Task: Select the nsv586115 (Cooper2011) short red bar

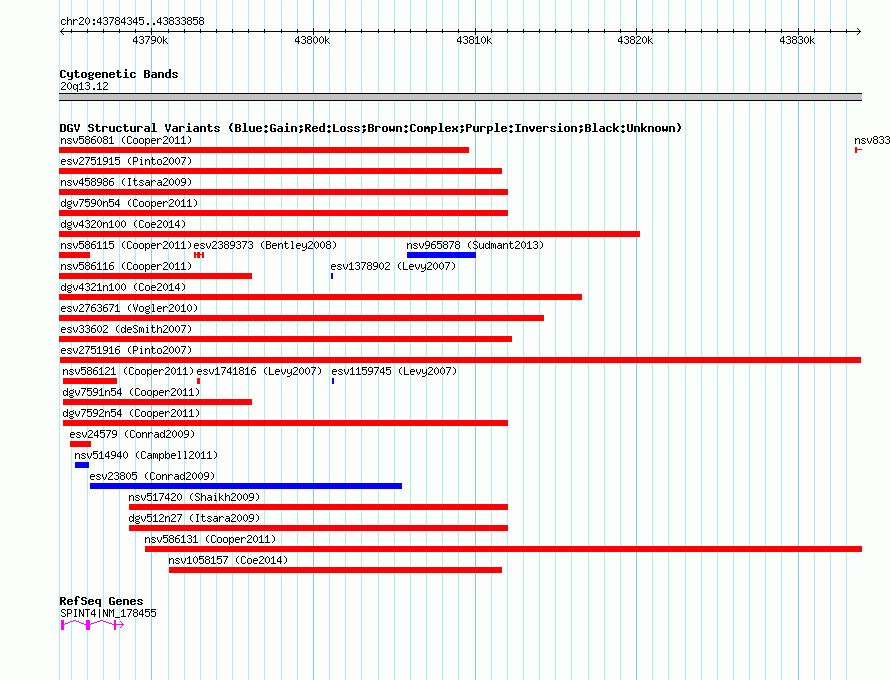Action: click(x=74, y=255)
